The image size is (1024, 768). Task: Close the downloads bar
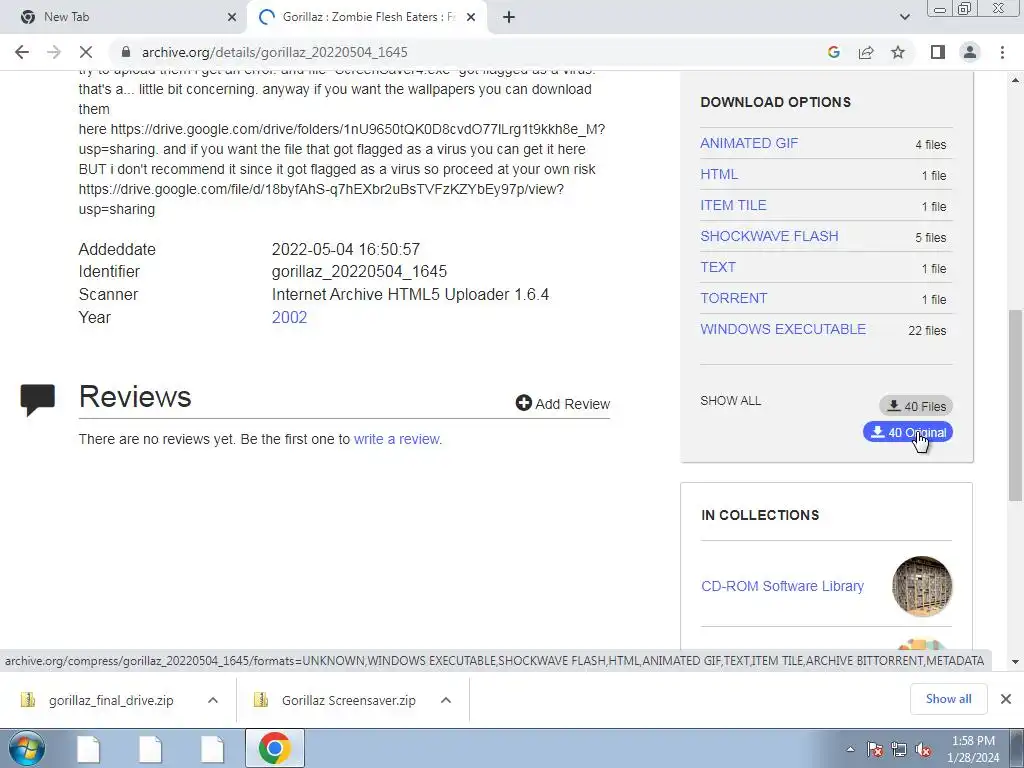point(1006,699)
